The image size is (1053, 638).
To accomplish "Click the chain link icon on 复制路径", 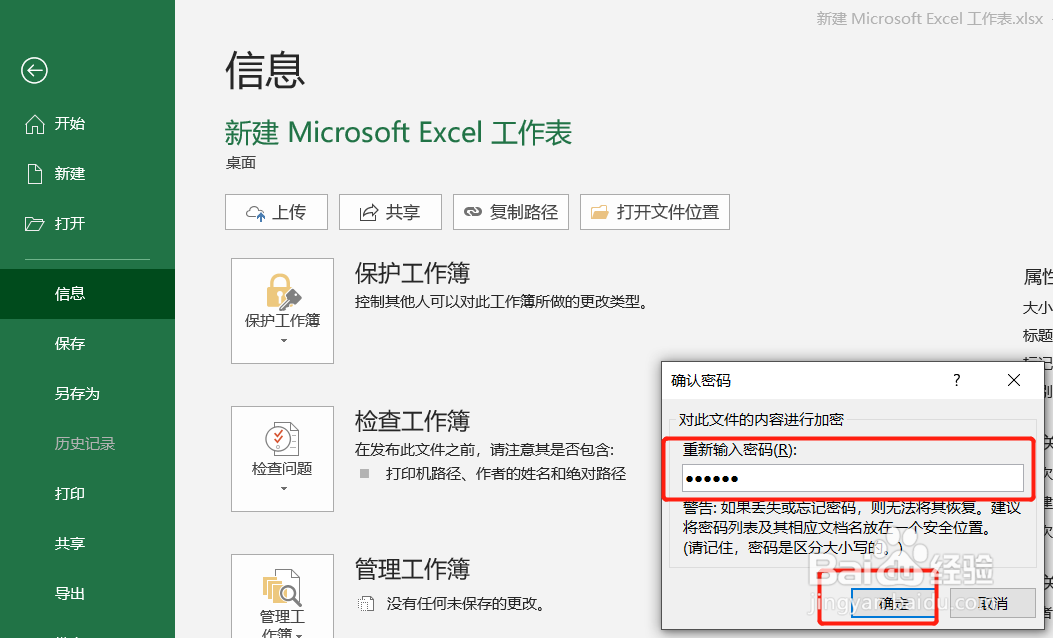I will pyautogui.click(x=473, y=212).
